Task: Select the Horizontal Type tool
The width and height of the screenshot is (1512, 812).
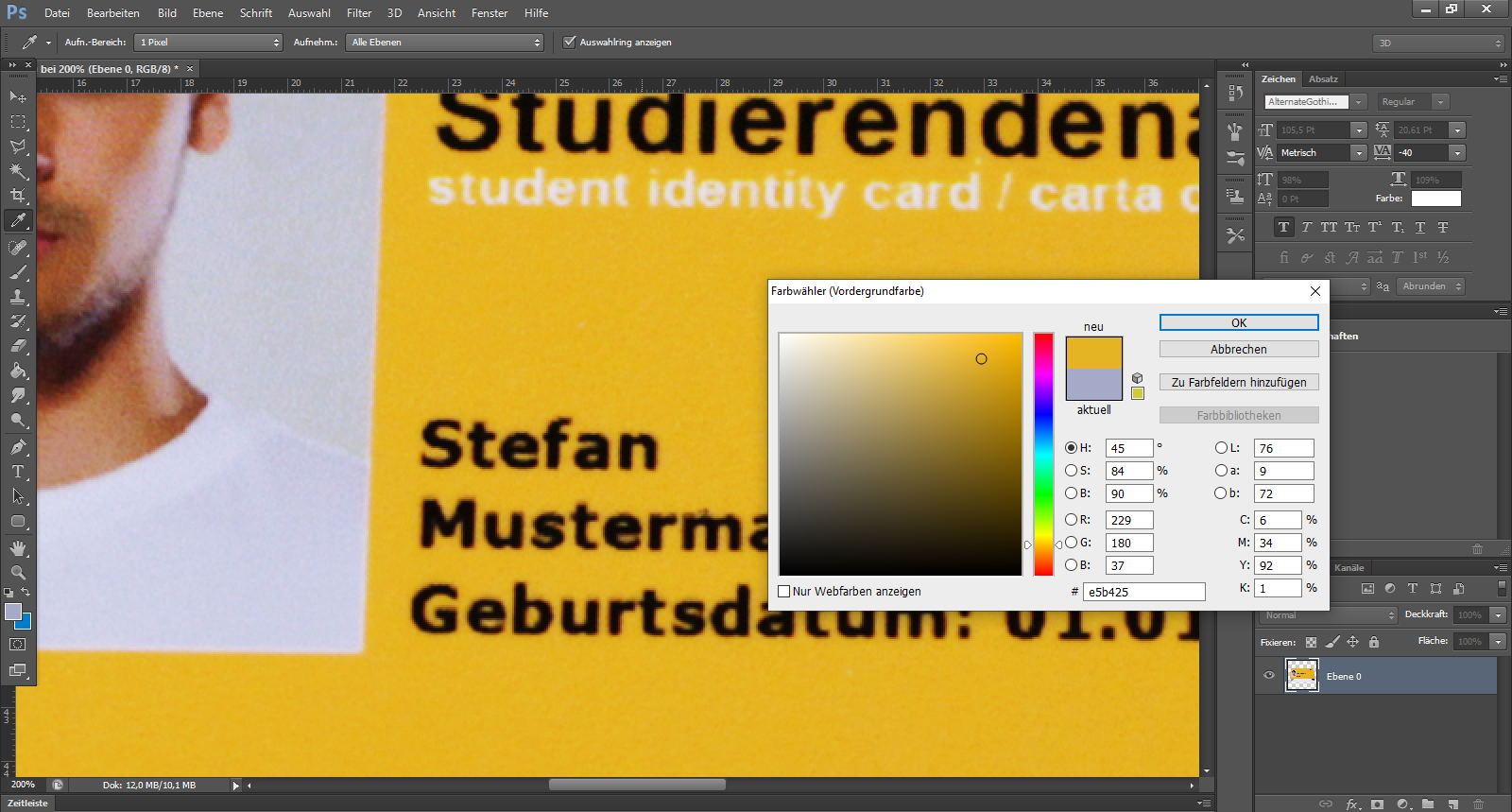Action: pos(18,471)
